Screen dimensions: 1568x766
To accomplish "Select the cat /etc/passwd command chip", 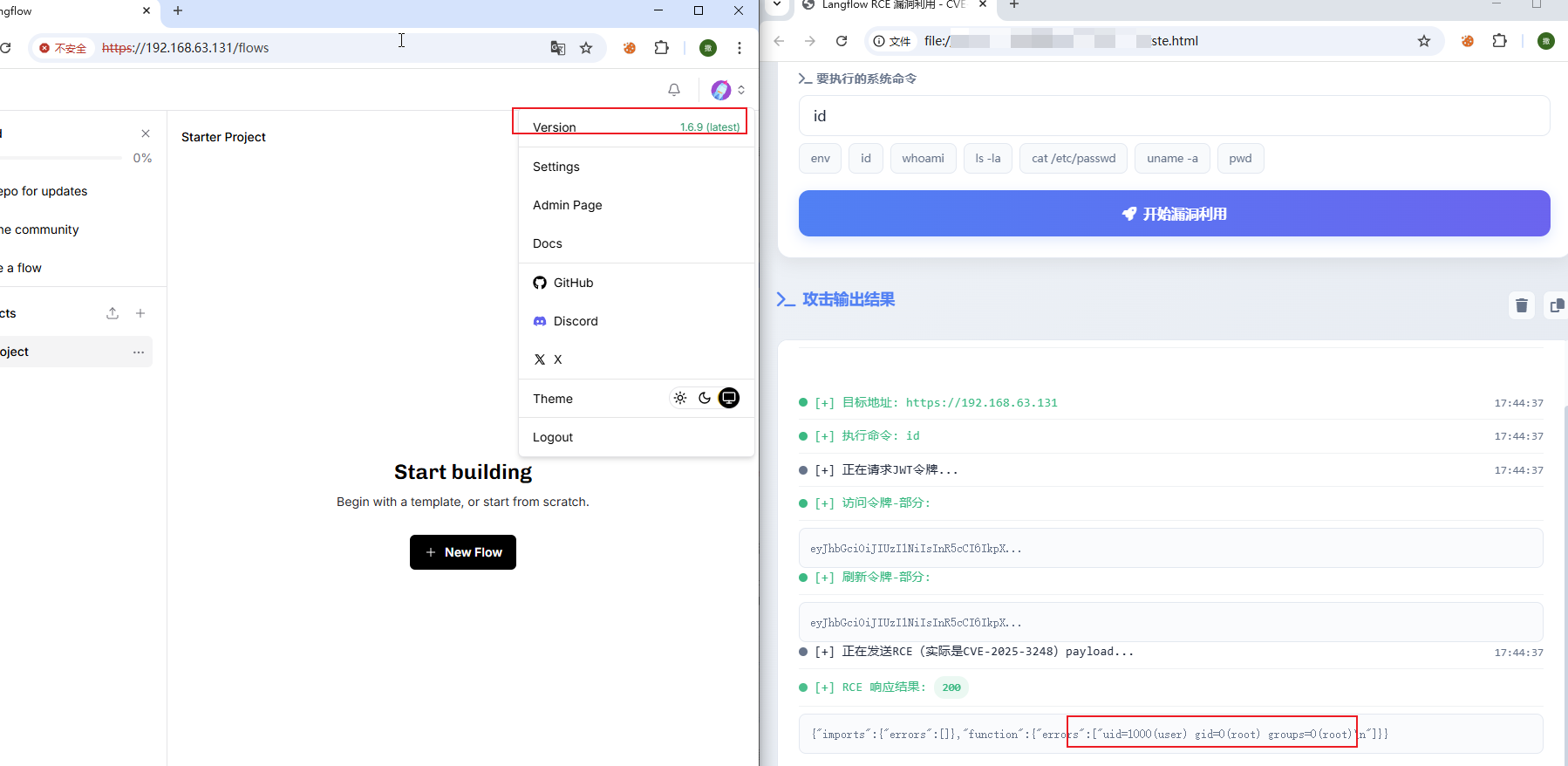I will click(1074, 159).
